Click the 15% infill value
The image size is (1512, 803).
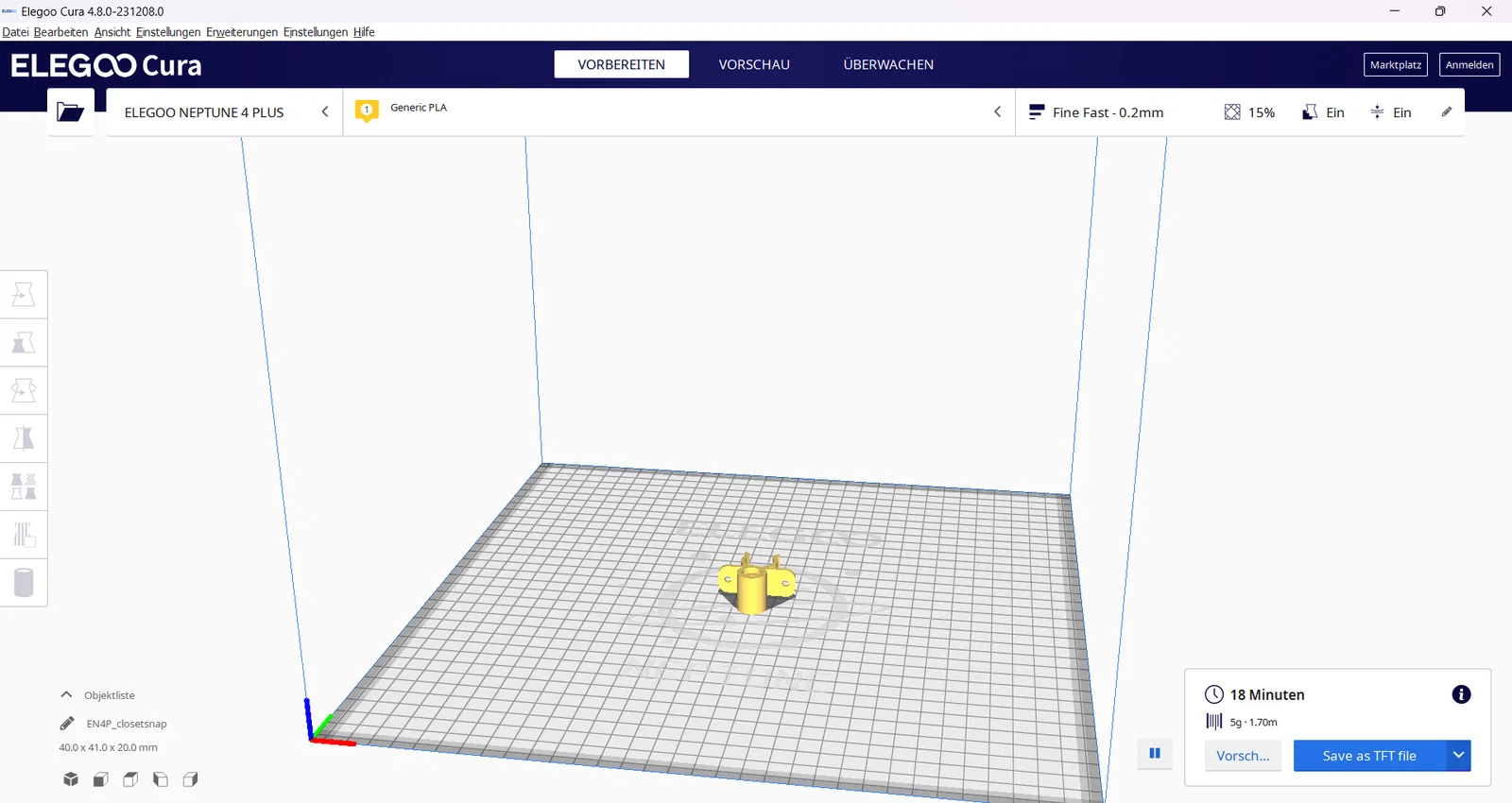tap(1262, 112)
